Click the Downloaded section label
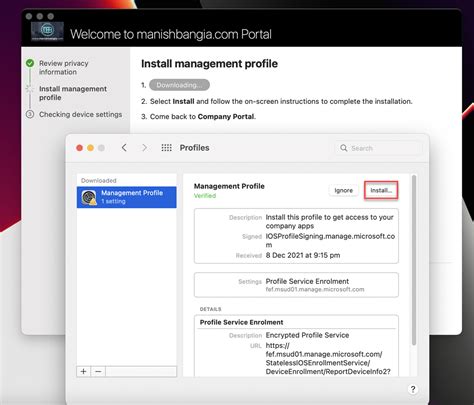 tap(99, 180)
